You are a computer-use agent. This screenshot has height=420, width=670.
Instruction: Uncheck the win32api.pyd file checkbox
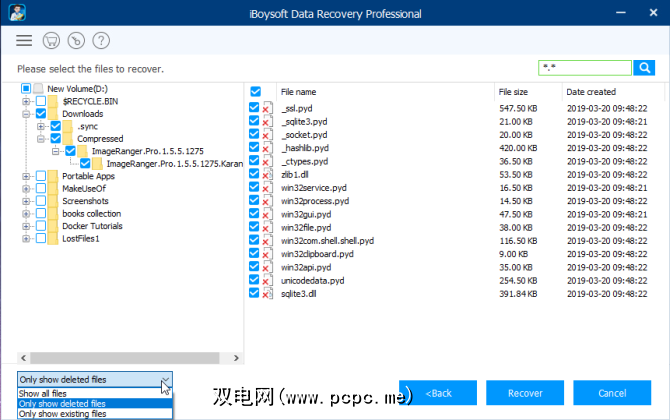click(254, 266)
